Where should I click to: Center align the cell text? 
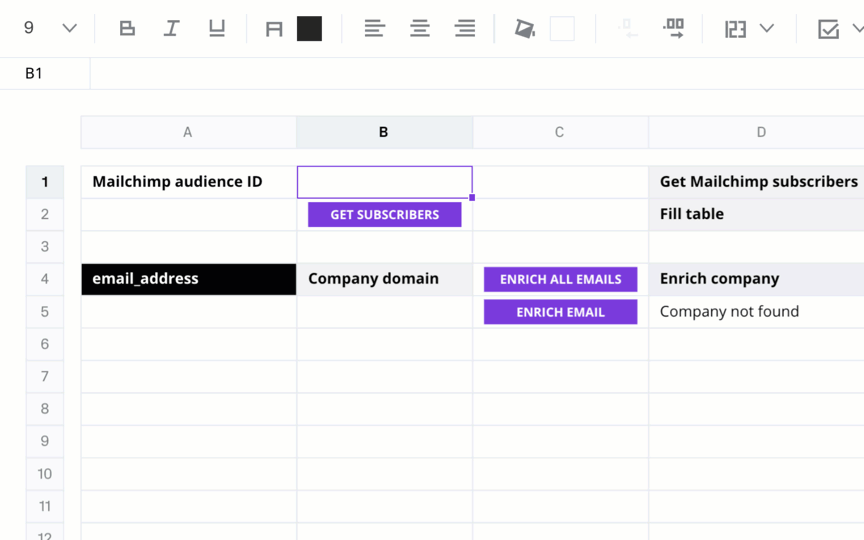click(420, 28)
